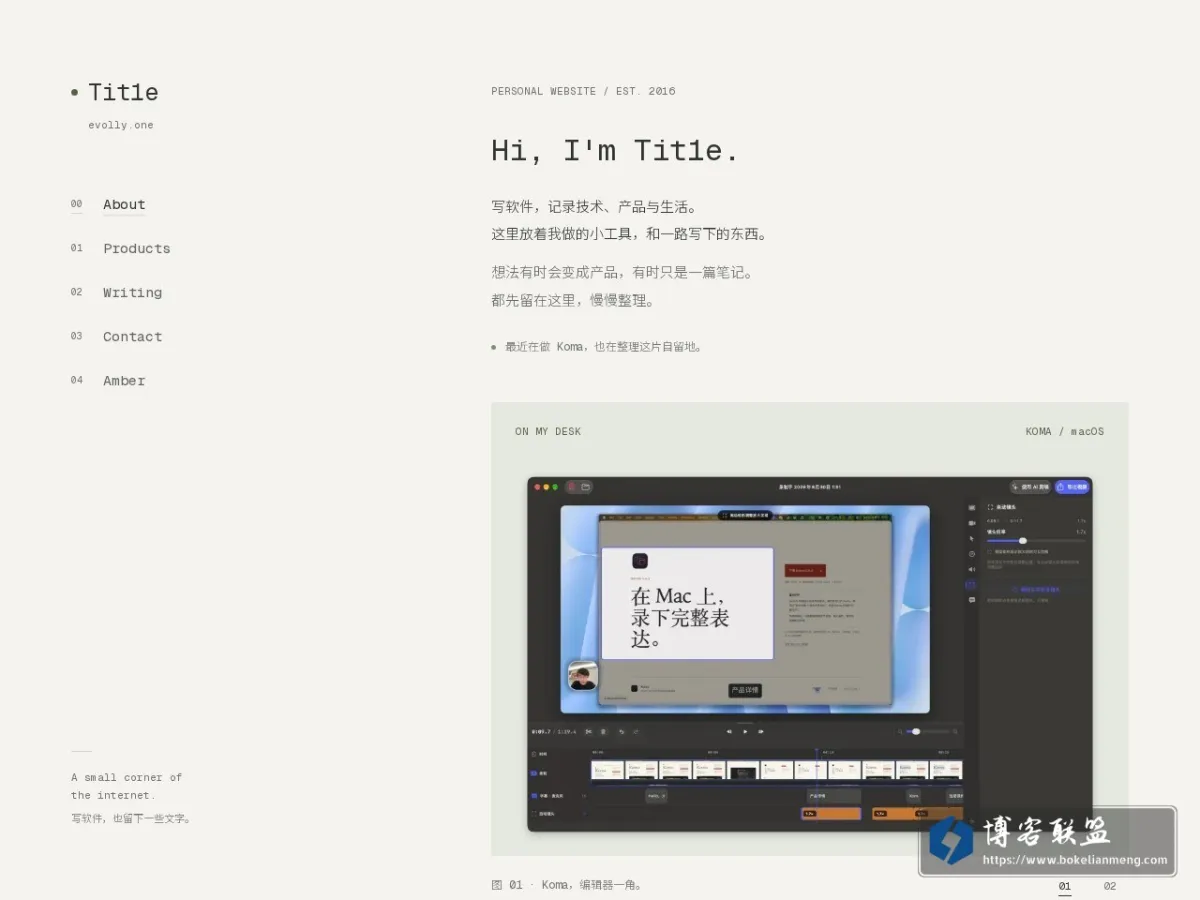Open the speaker audio icon in Koma's sidebar

(x=971, y=569)
